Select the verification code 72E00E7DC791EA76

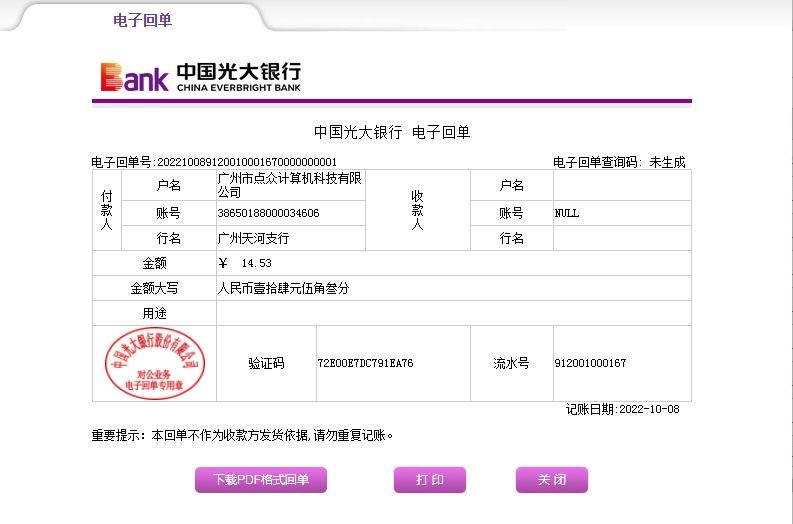point(365,363)
